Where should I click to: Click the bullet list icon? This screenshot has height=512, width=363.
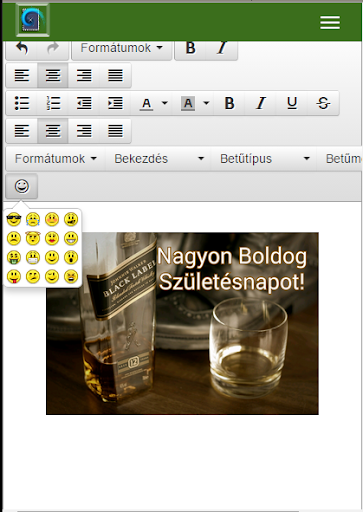pos(22,103)
